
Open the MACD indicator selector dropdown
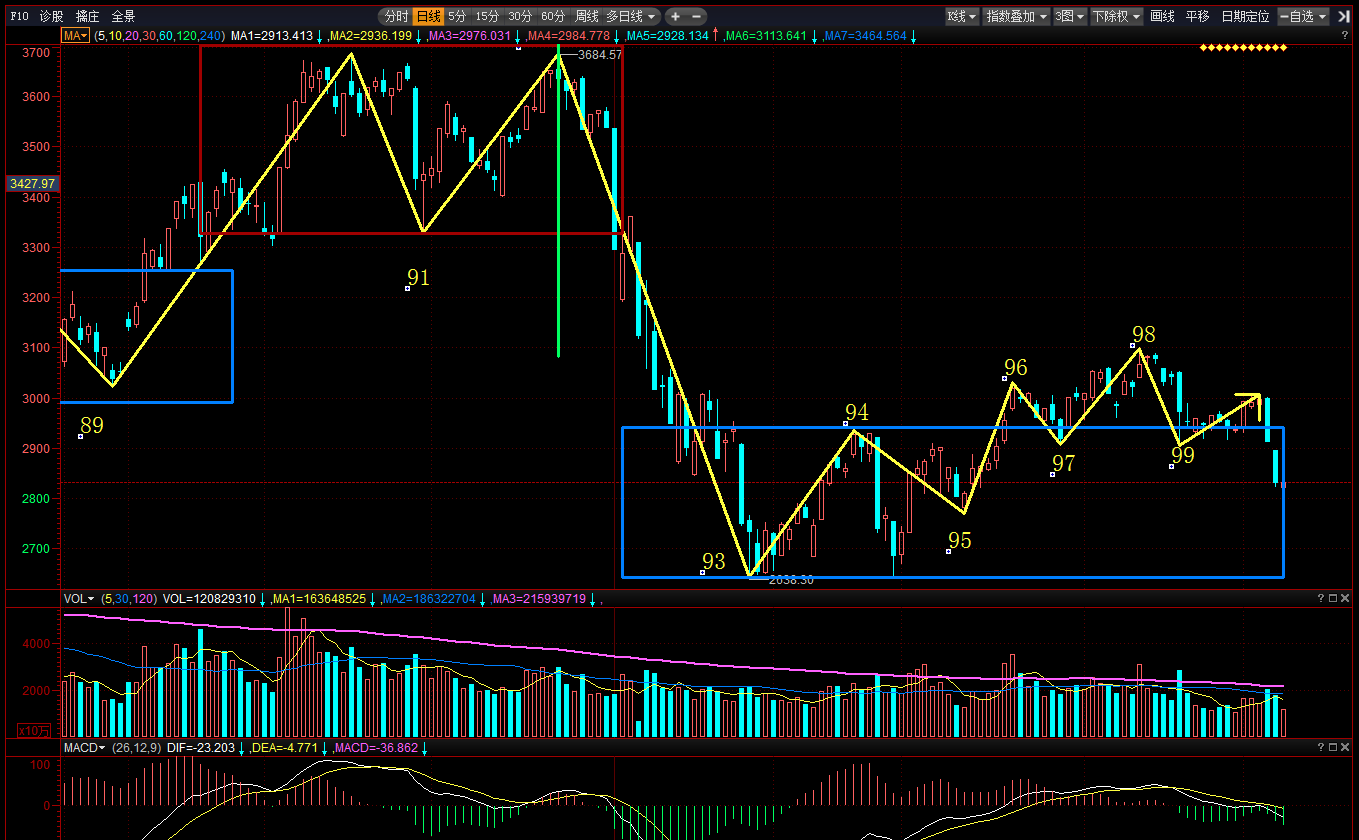point(84,748)
